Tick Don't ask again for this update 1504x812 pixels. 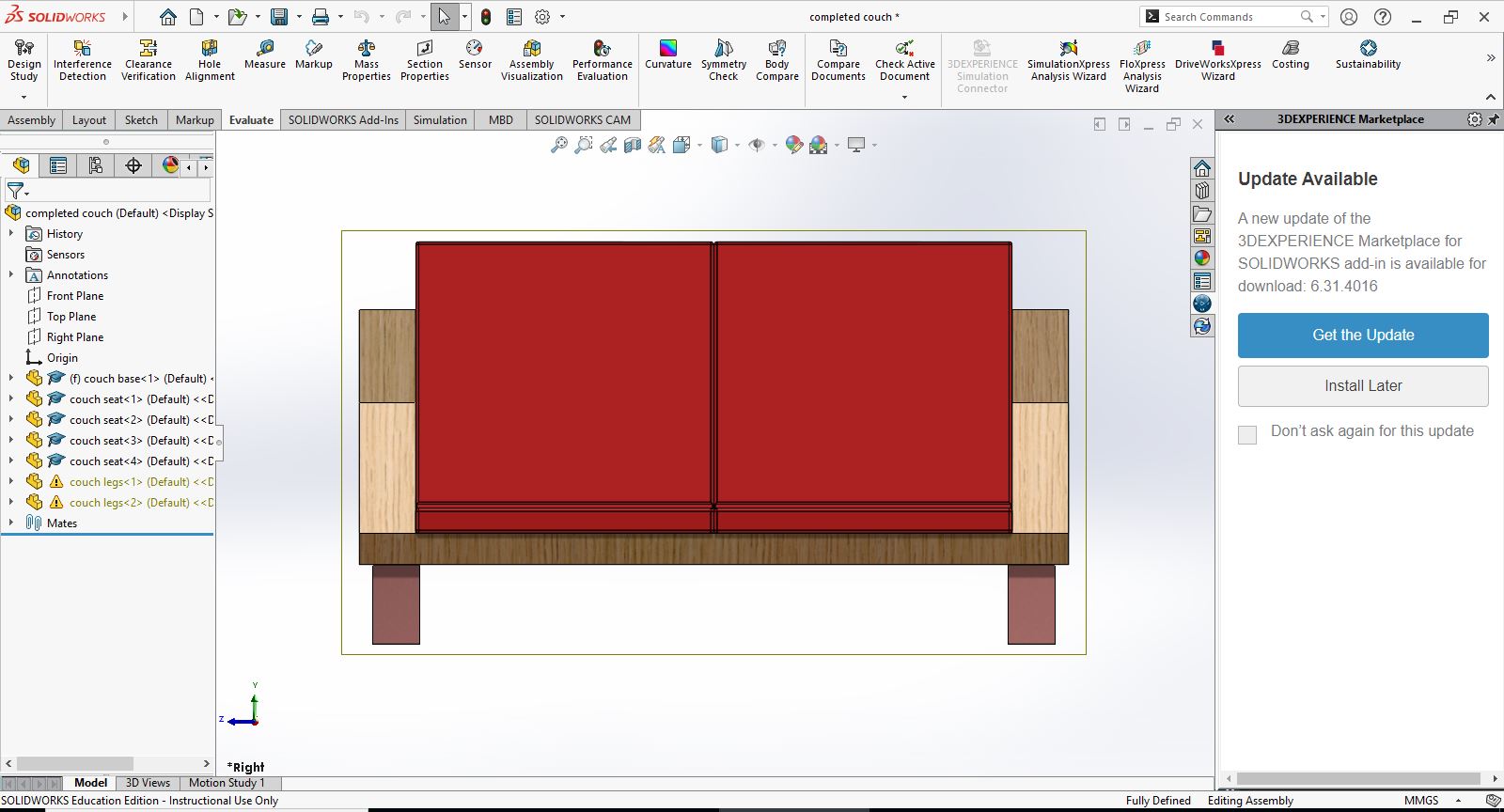click(1247, 434)
